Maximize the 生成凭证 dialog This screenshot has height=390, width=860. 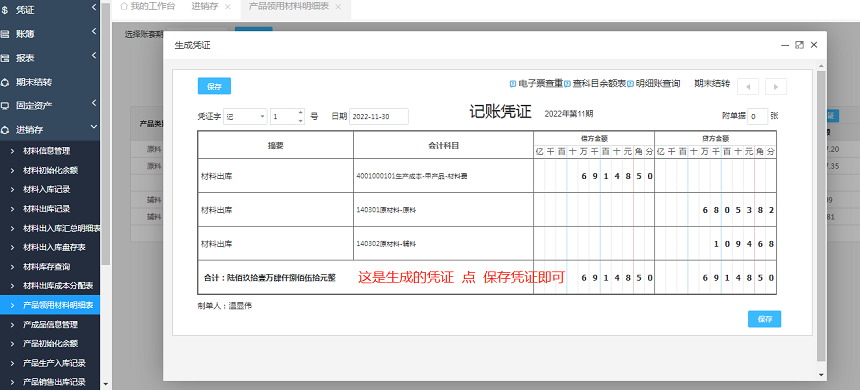(800, 45)
